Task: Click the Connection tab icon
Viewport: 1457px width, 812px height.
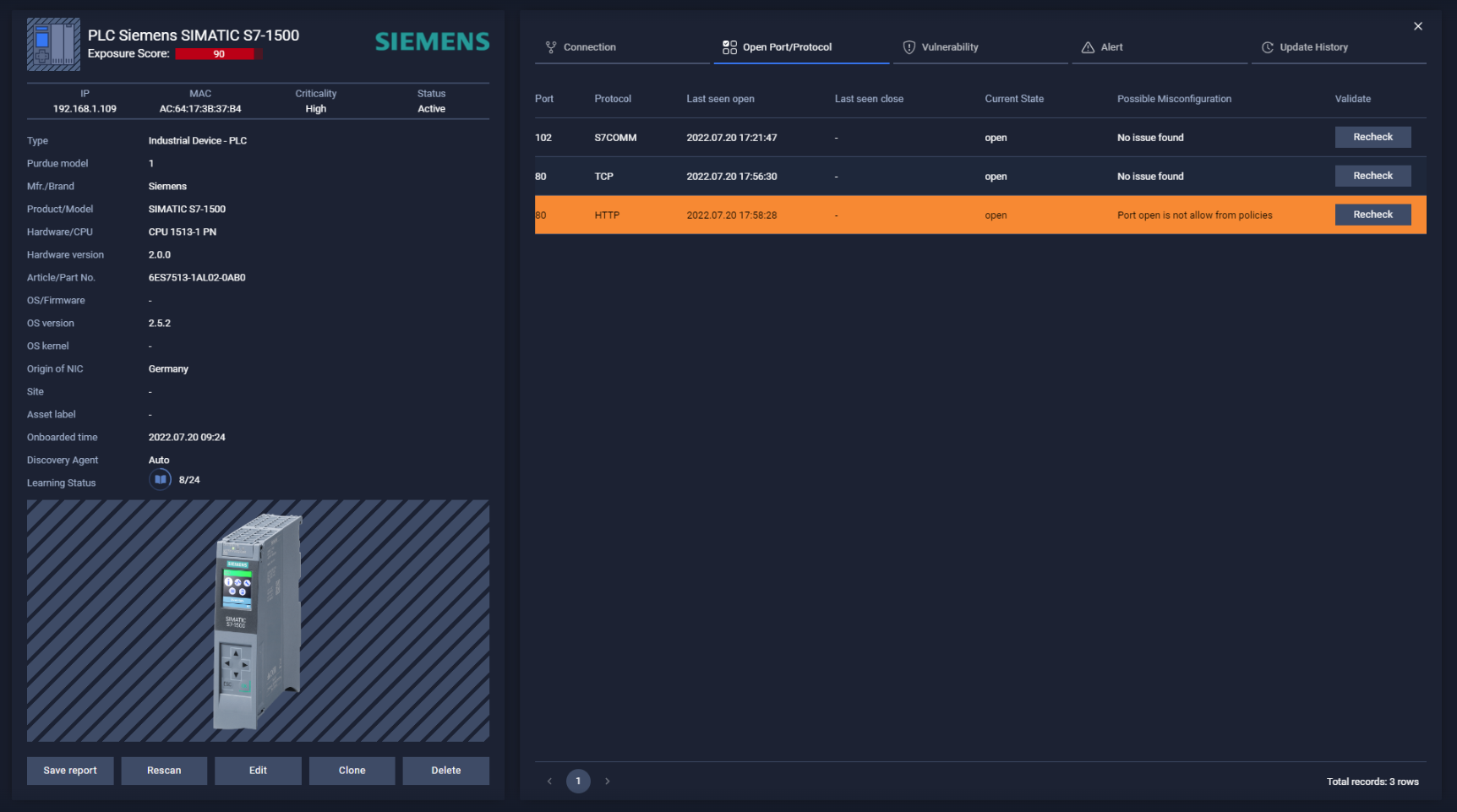Action: pyautogui.click(x=551, y=47)
